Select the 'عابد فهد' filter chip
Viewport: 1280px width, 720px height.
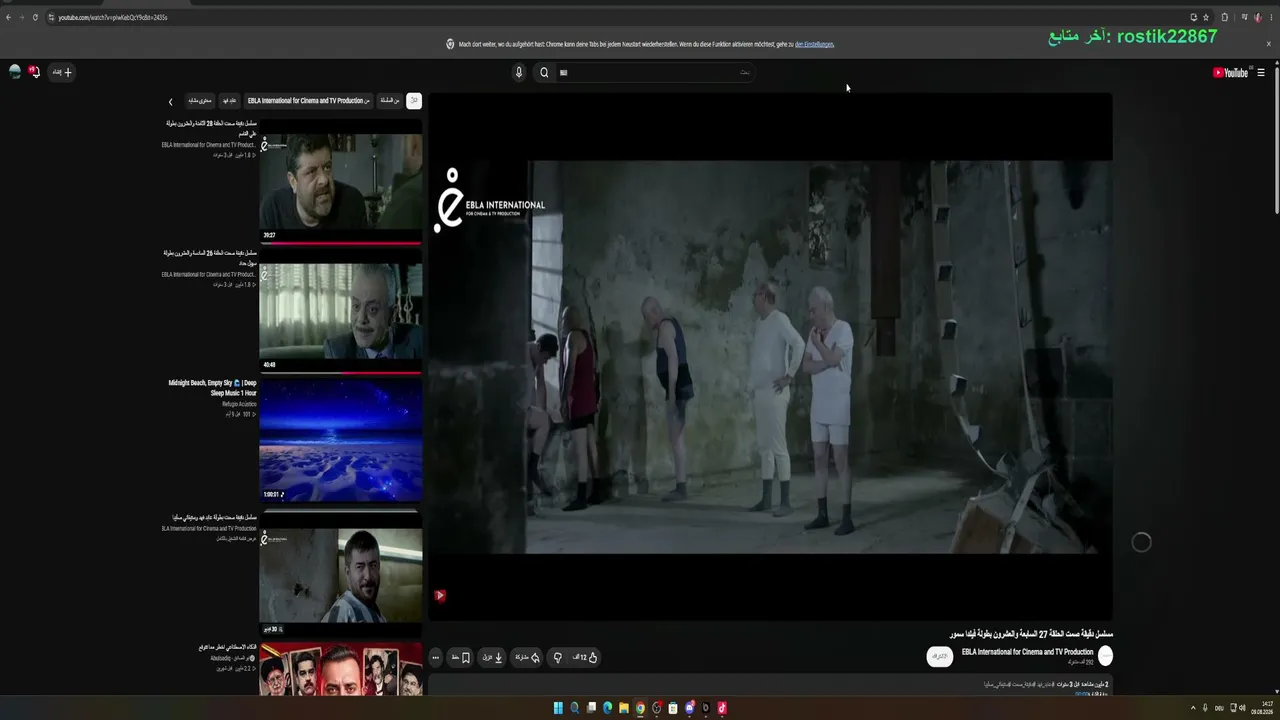tap(229, 100)
